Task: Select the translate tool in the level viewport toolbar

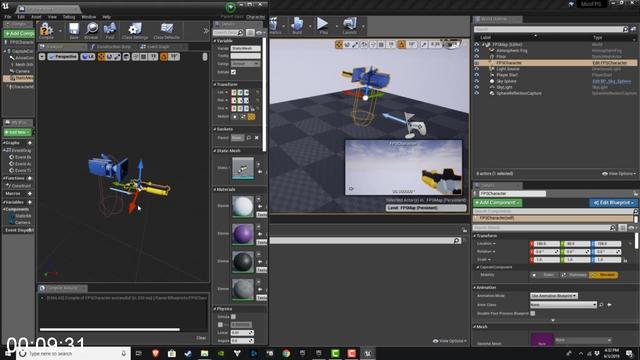Action: tap(339, 44)
